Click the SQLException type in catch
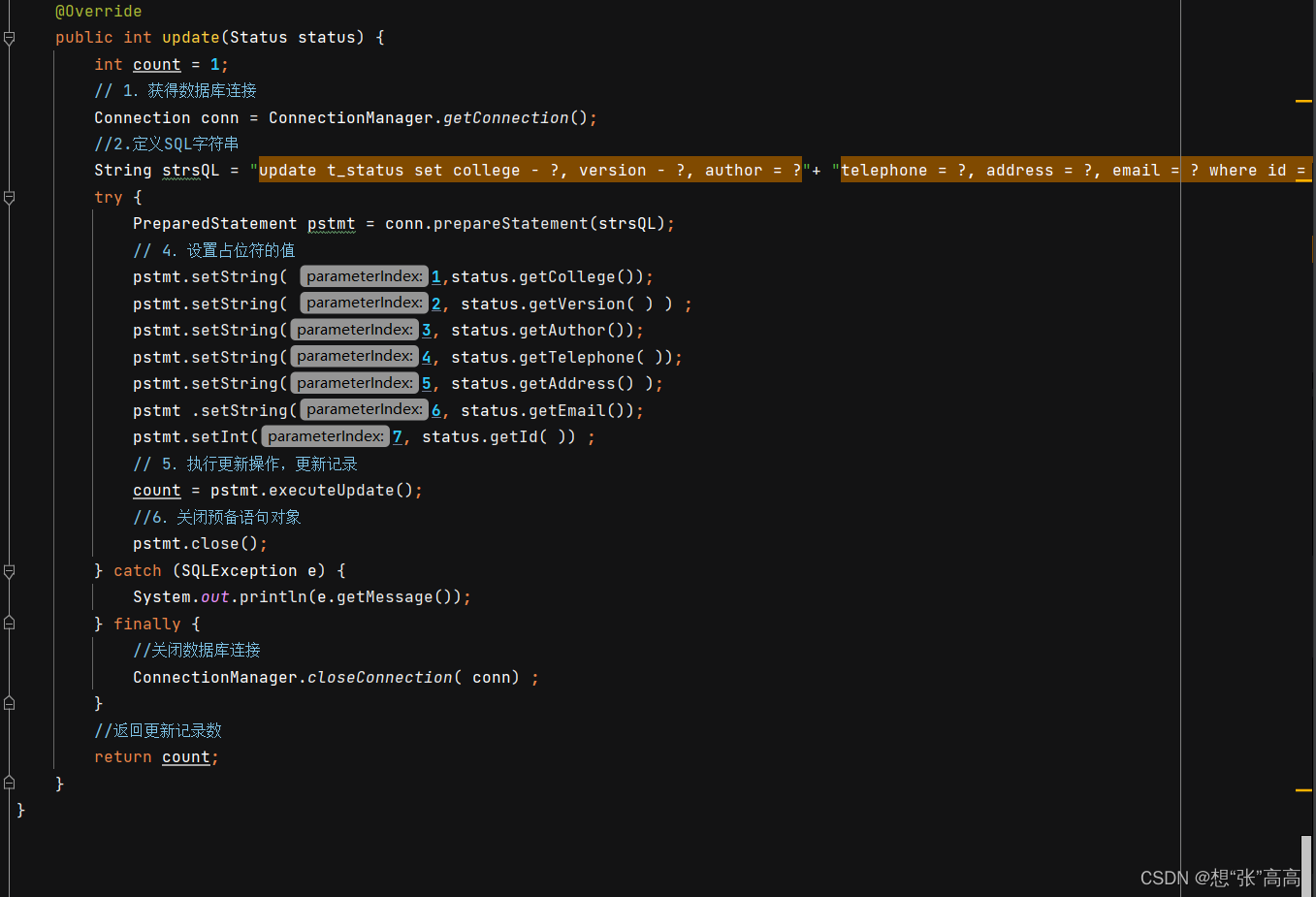 point(240,571)
